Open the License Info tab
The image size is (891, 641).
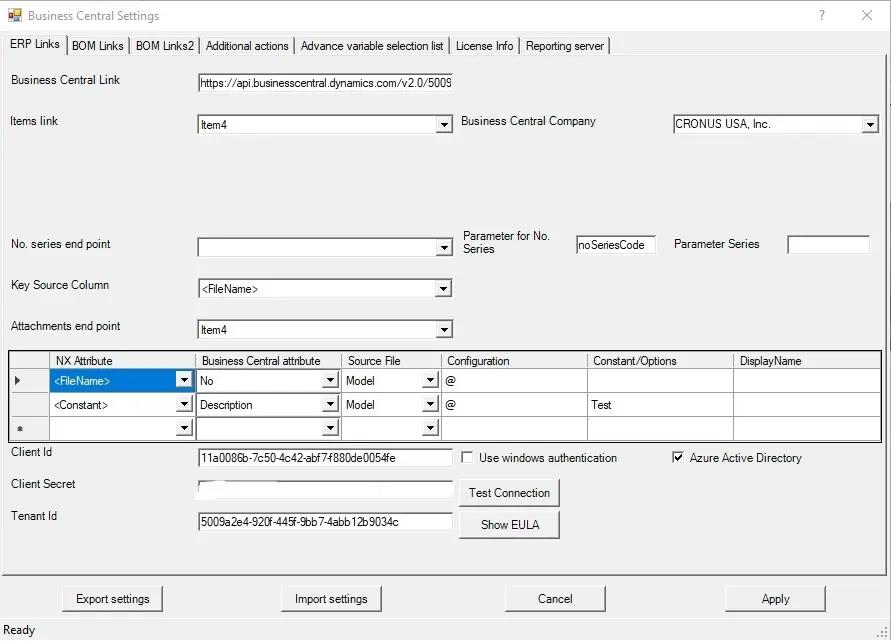[x=485, y=45]
